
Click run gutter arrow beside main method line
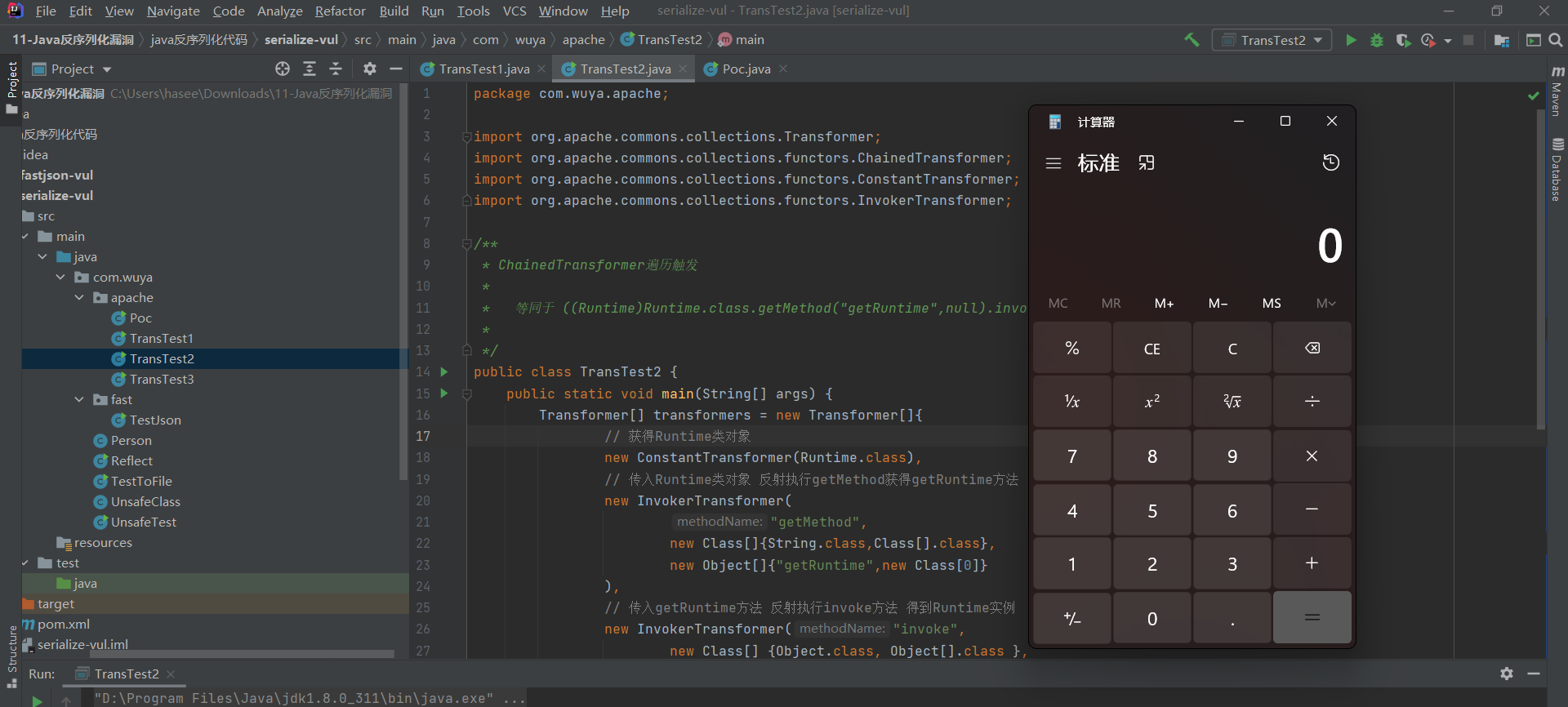444,393
